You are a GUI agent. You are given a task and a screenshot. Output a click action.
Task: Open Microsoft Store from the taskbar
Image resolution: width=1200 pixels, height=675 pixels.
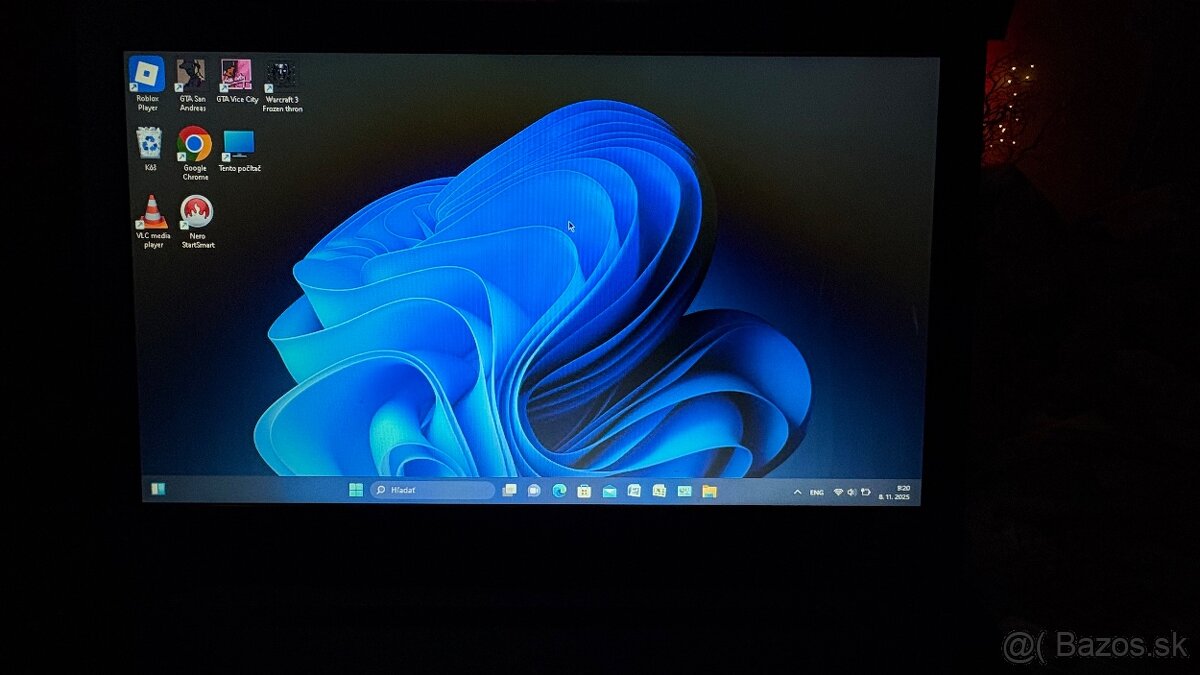(584, 491)
